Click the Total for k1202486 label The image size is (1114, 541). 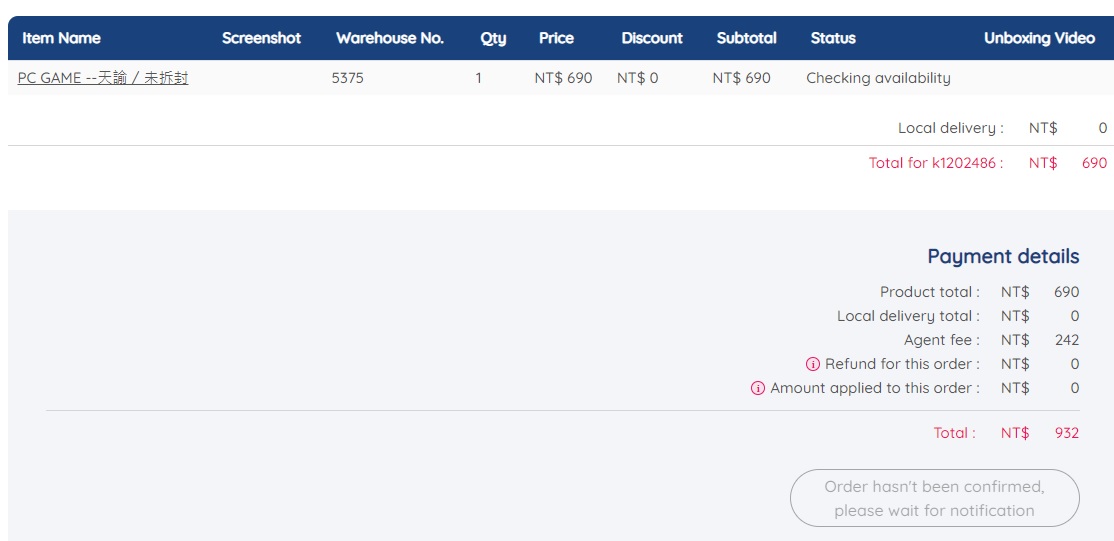pyautogui.click(x=936, y=163)
